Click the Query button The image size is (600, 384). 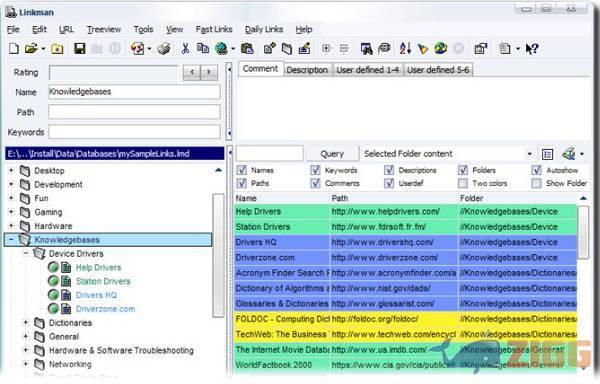[332, 154]
